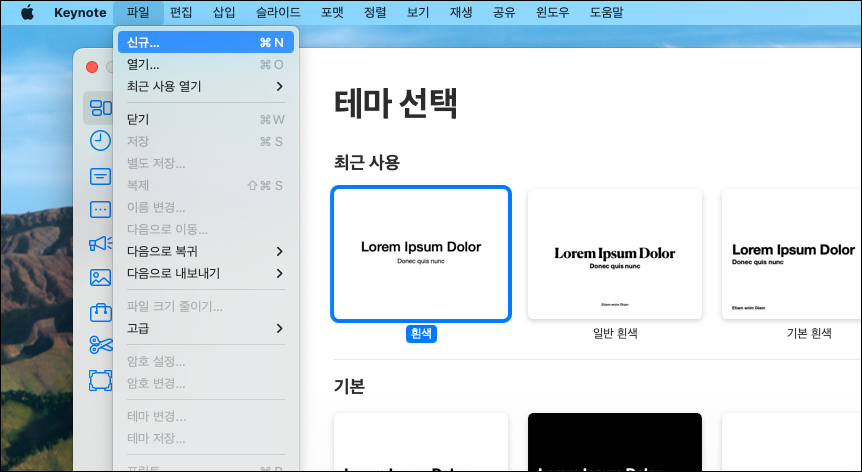This screenshot has width=862, height=472.
Task: Expand the 다음으로 복귀 submenu
Action: (206, 251)
